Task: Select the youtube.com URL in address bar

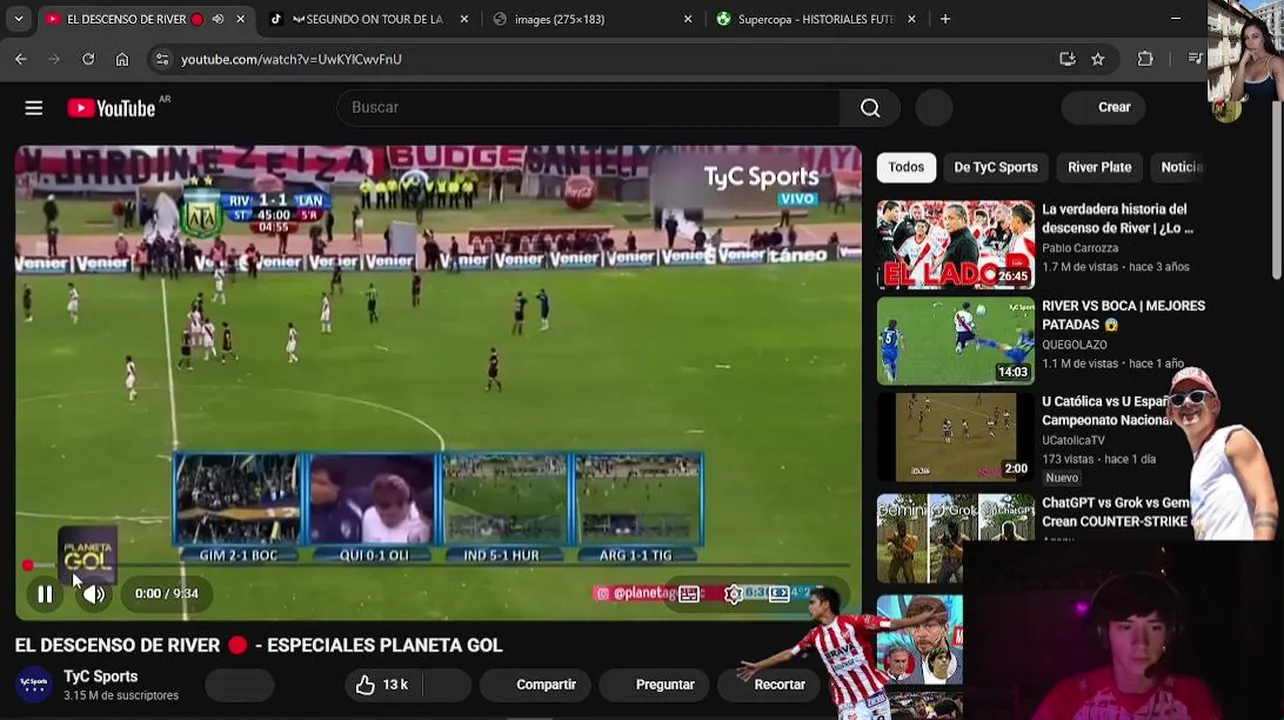Action: point(291,59)
